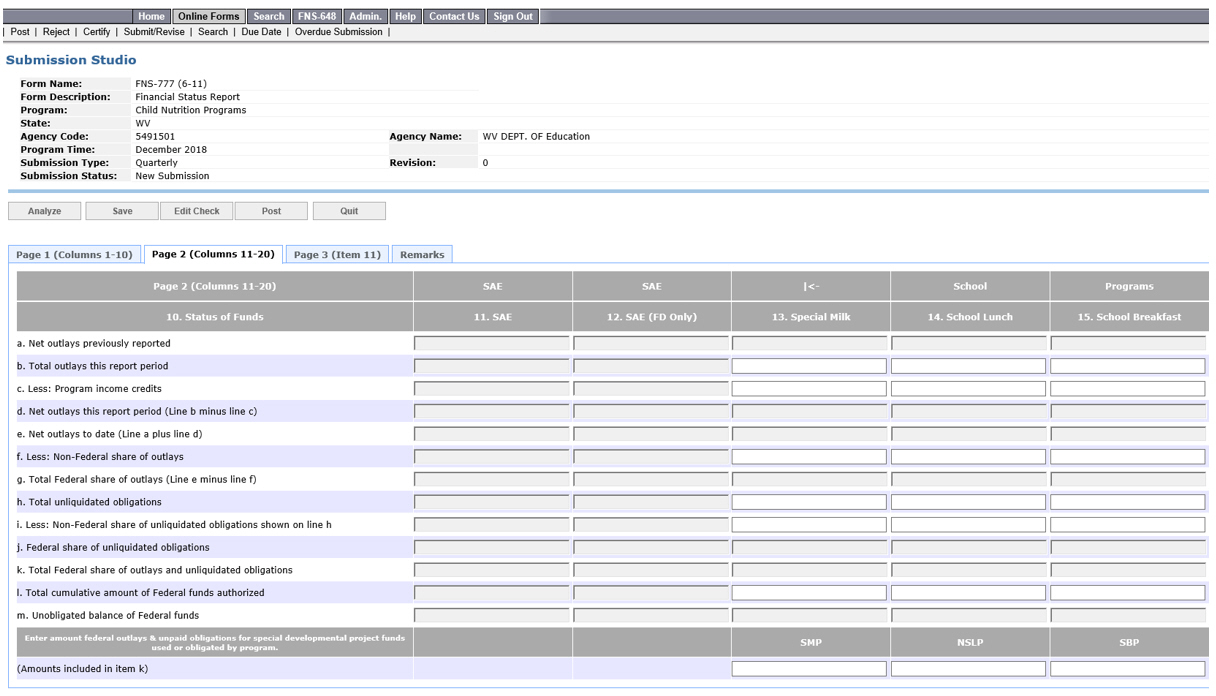Screen dimensions: 1216x696
Task: Quit the form with Quit button
Action: coord(349,211)
